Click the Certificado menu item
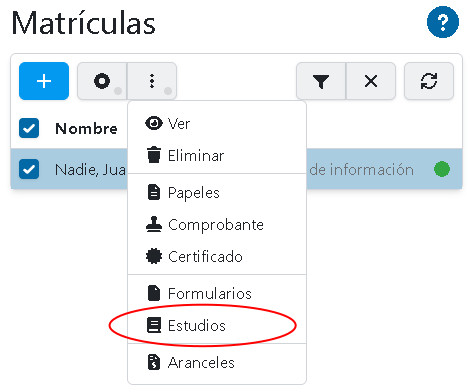Image resolution: width=469 pixels, height=388 pixels. click(217, 257)
